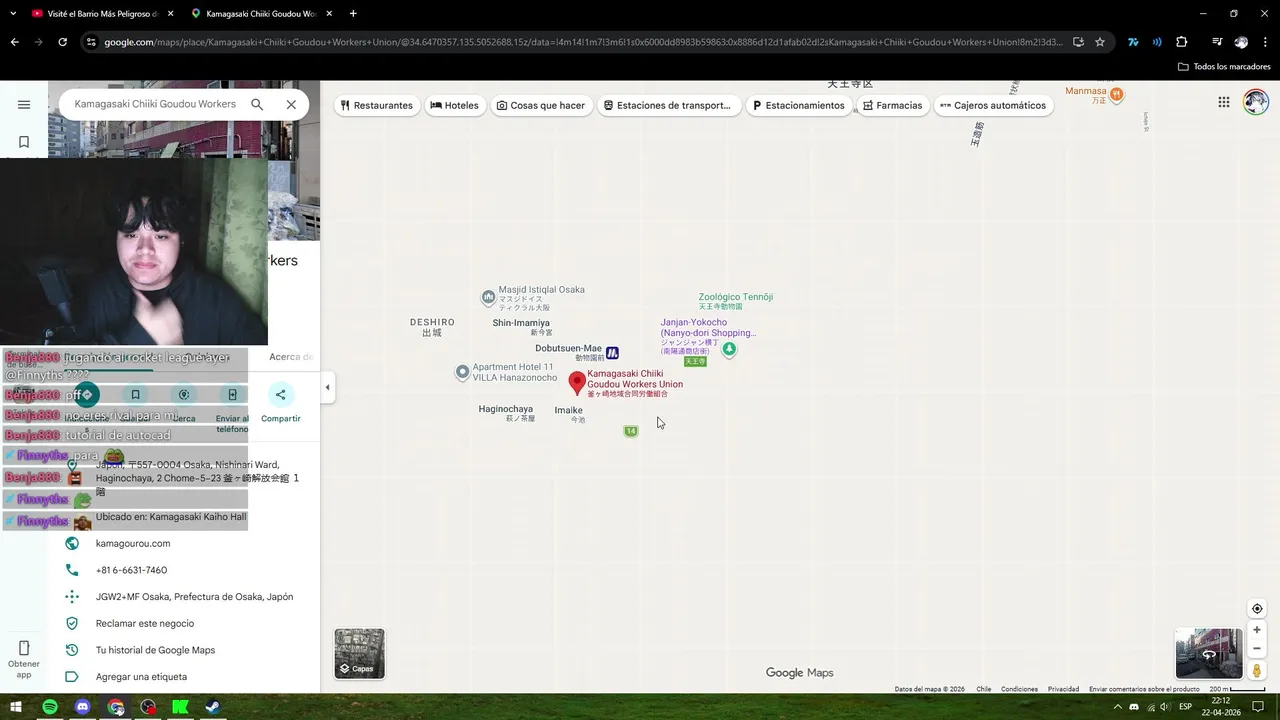Image resolution: width=1280 pixels, height=720 pixels.
Task: Click the install app icon in address bar
Action: (1078, 42)
